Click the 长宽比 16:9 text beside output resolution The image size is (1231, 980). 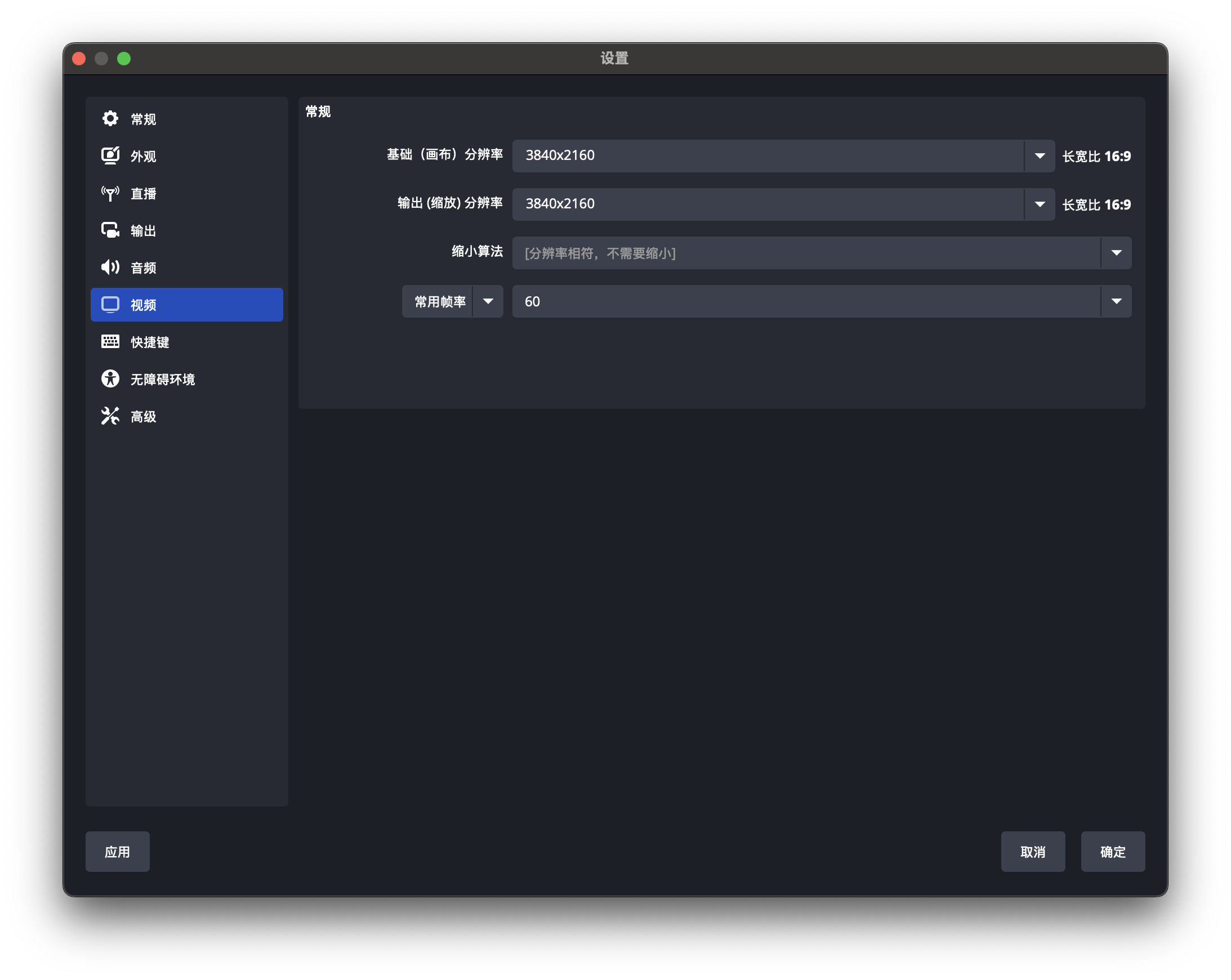pyautogui.click(x=1096, y=204)
